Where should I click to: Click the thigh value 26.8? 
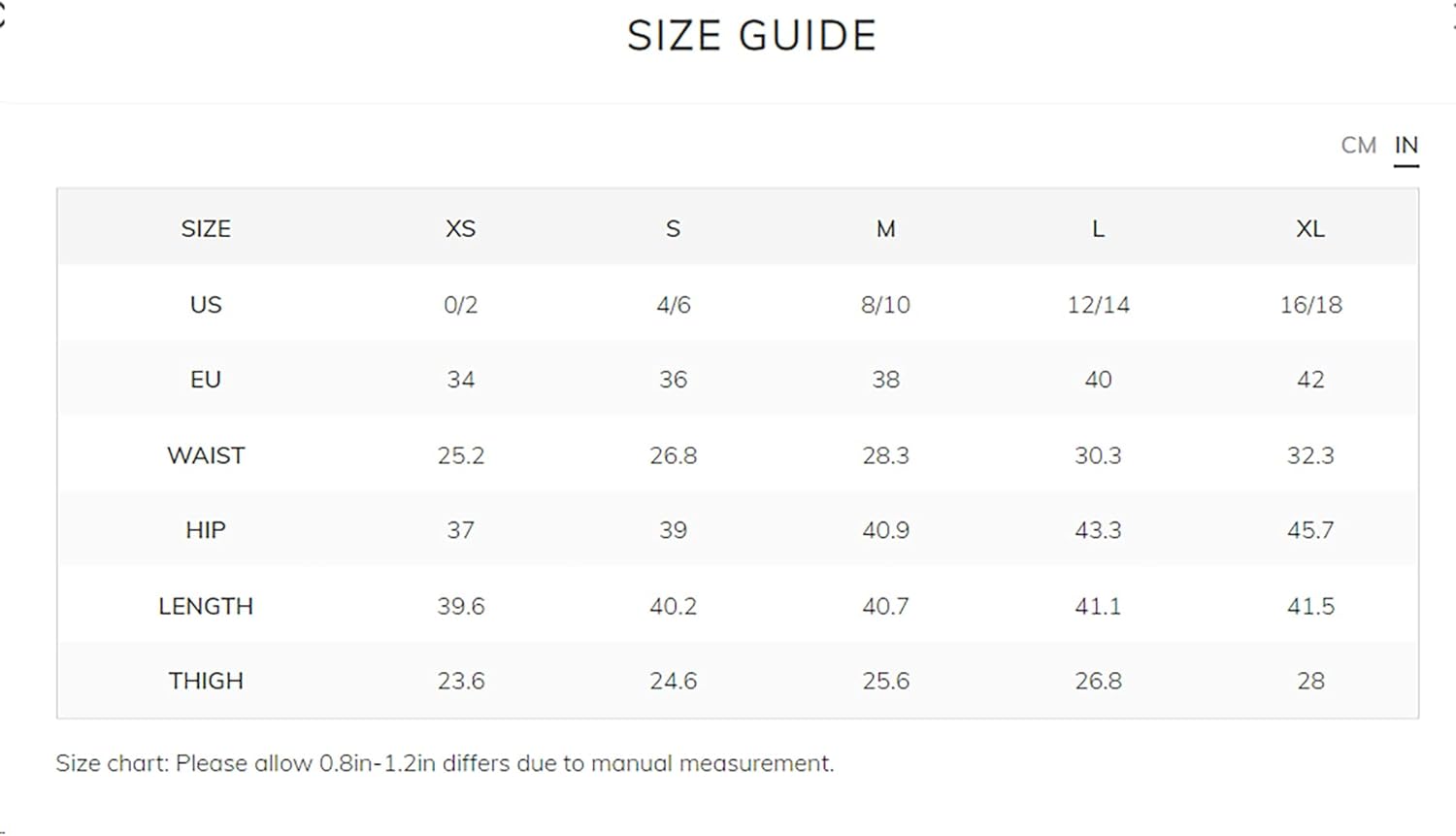[1098, 681]
